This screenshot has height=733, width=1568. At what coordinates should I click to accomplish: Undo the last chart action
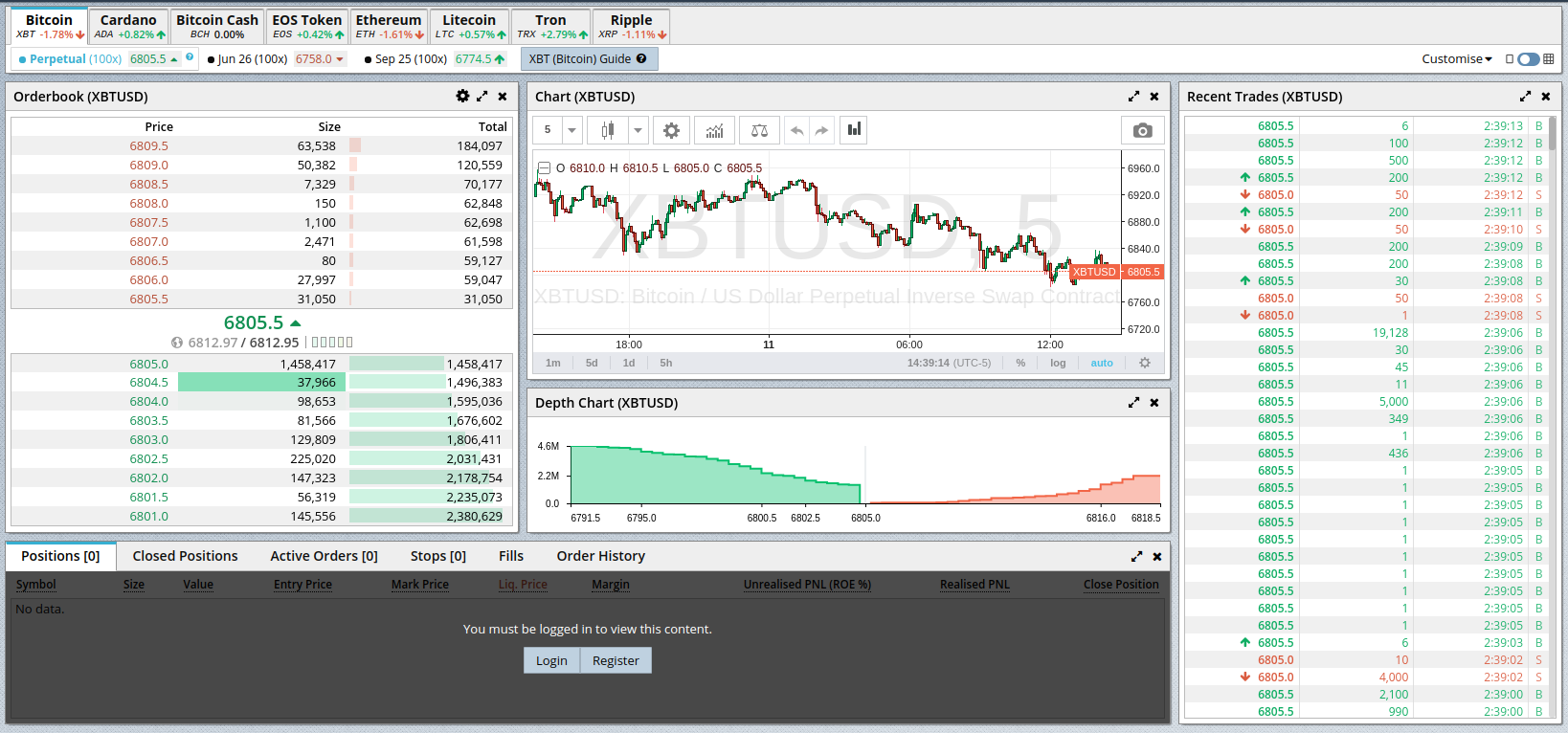[796, 130]
